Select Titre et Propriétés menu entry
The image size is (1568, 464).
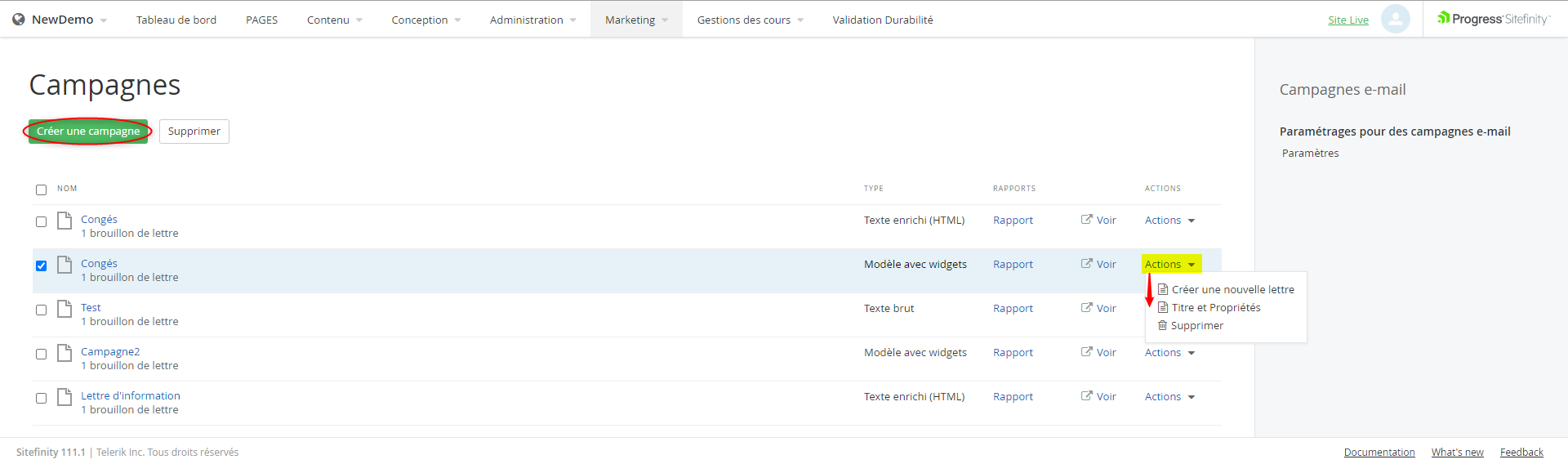[1215, 307]
